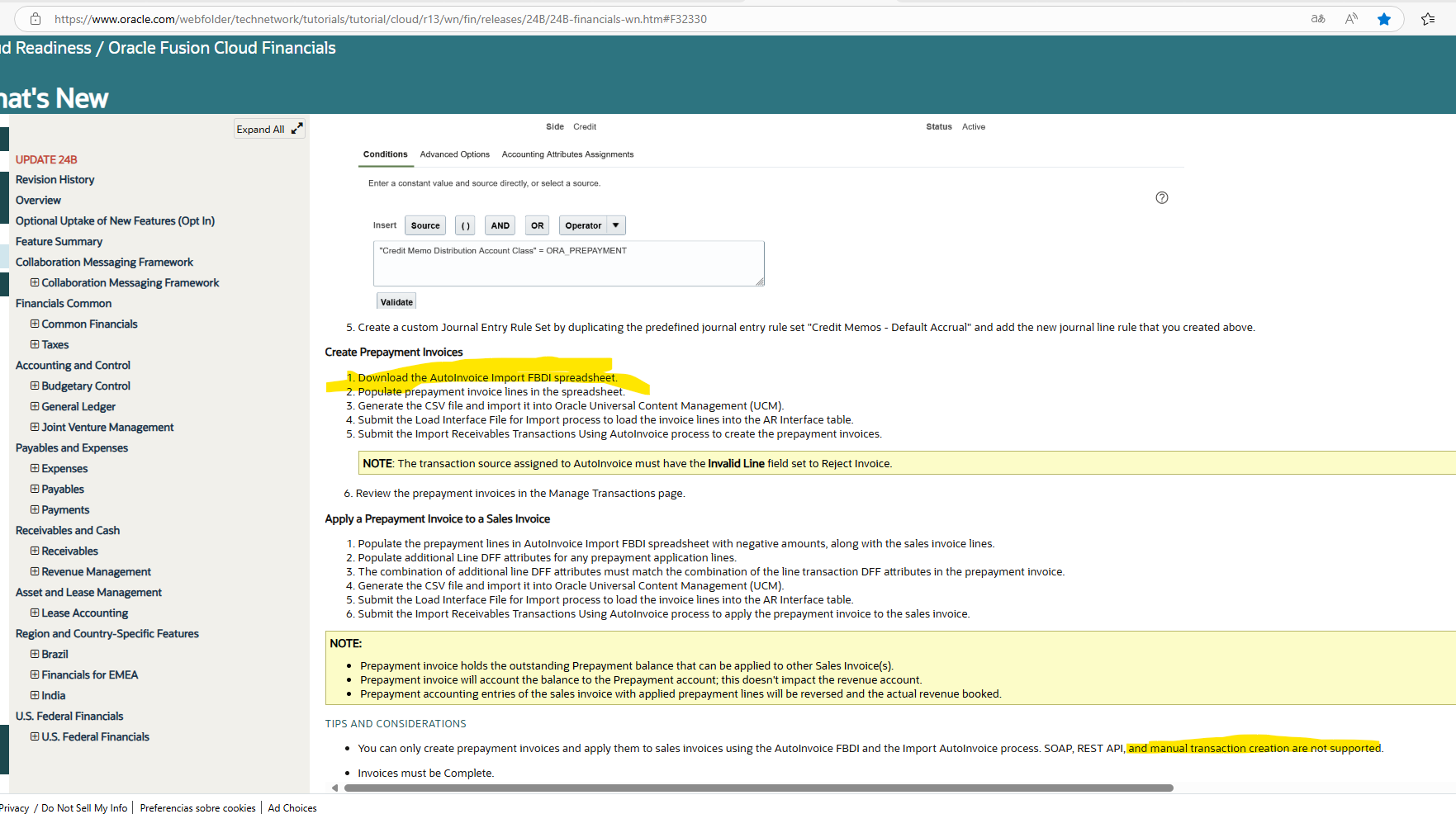
Task: Open the Accounting Attributes Assignments tab
Action: click(567, 154)
